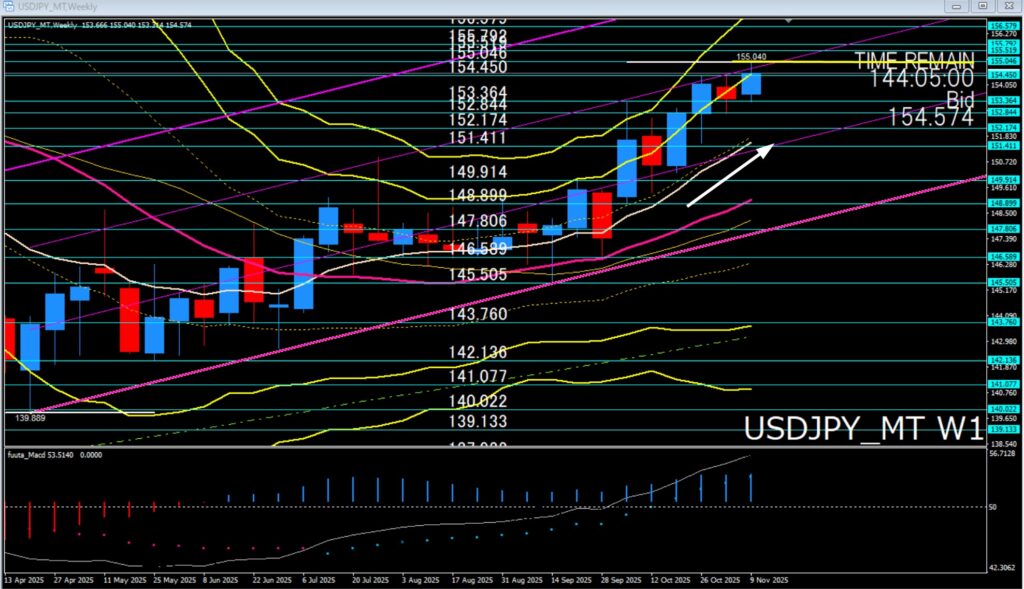Select the TIME REMAIN text label
This screenshot has height=589, width=1024.
(x=913, y=60)
